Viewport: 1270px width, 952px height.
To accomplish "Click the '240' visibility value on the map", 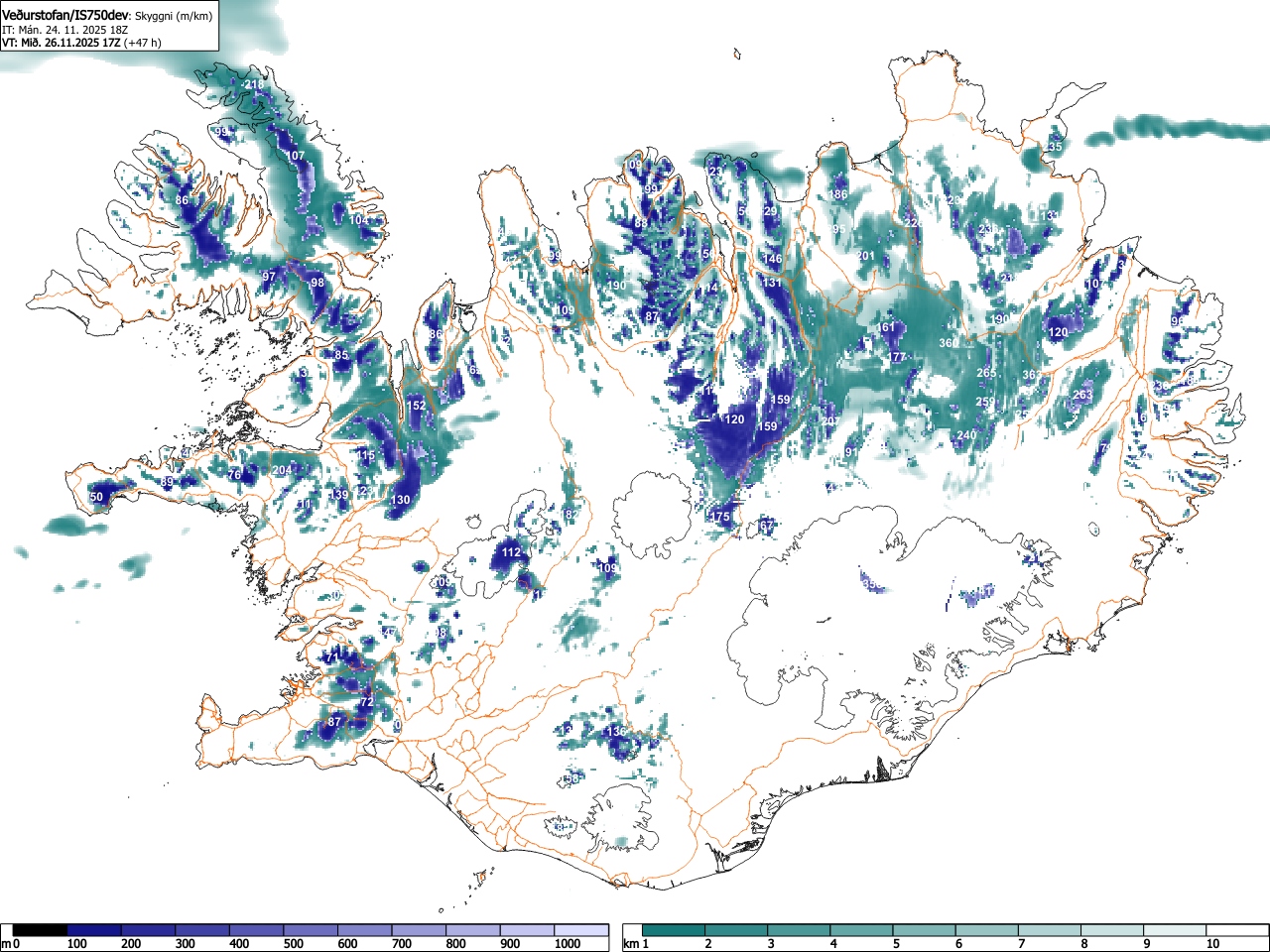I will pos(966,435).
